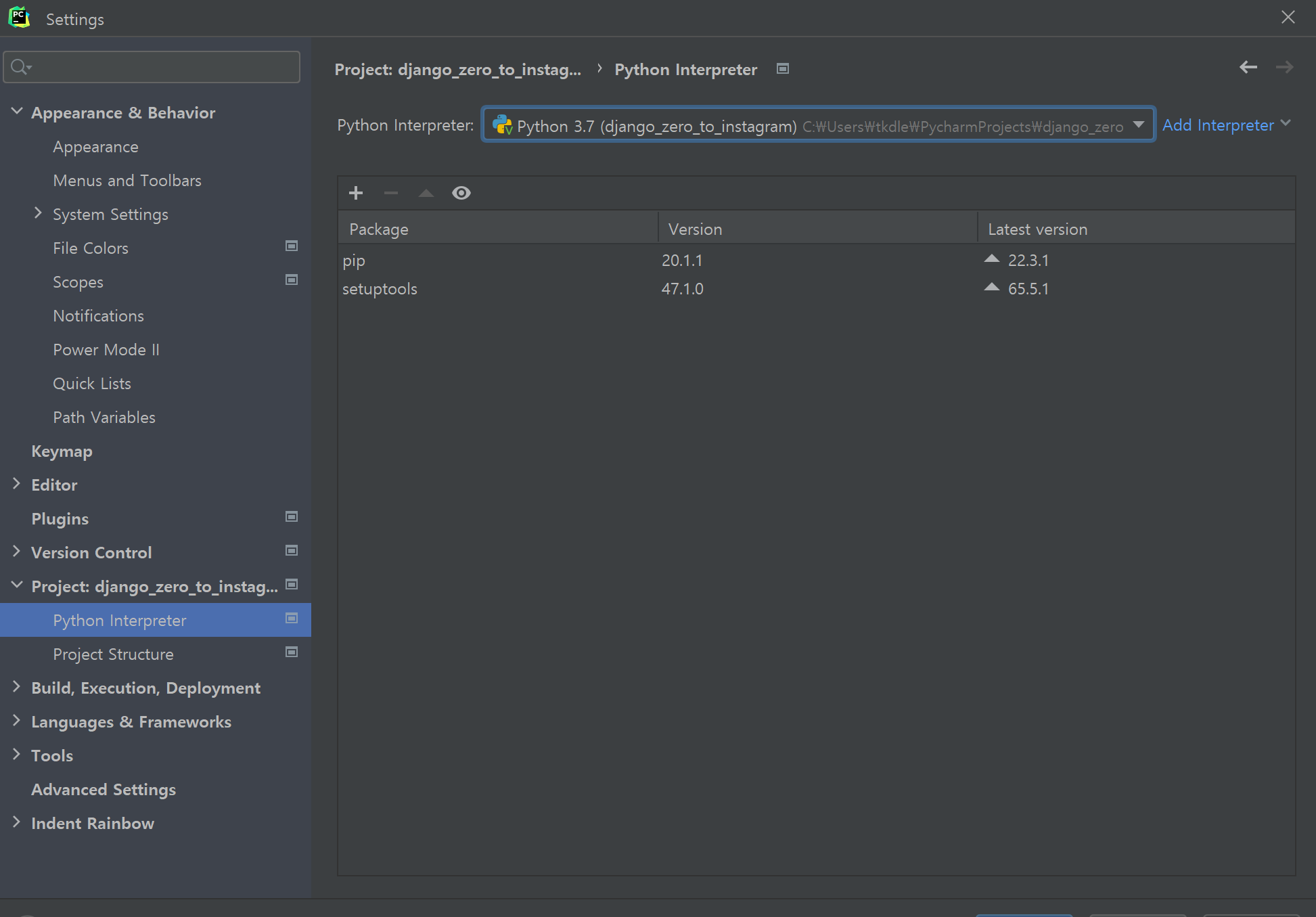Select the setuptools package row
Viewport: 1316px width, 917px height.
tap(380, 289)
